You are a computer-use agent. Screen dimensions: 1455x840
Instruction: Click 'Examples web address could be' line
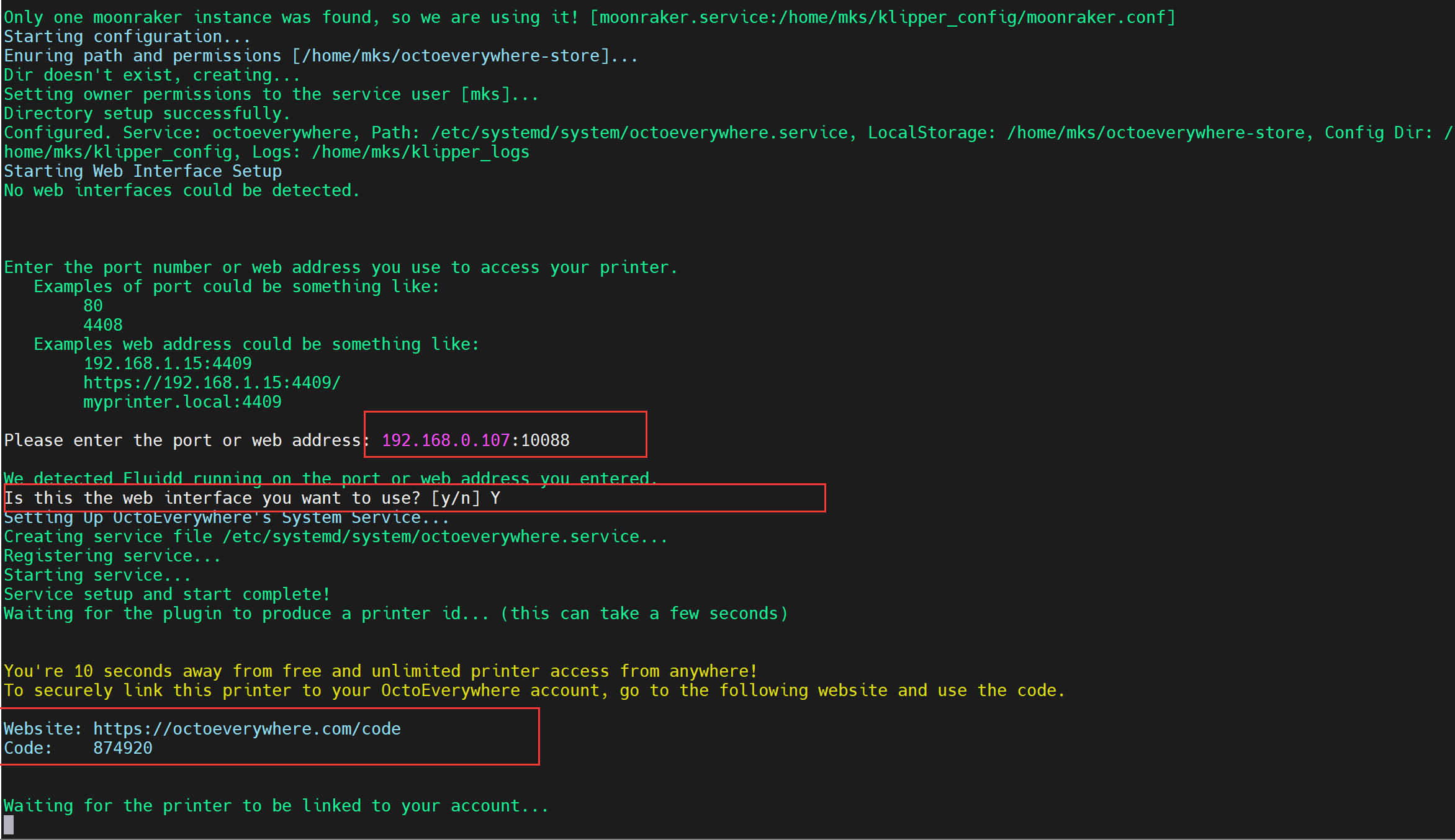click(x=256, y=344)
